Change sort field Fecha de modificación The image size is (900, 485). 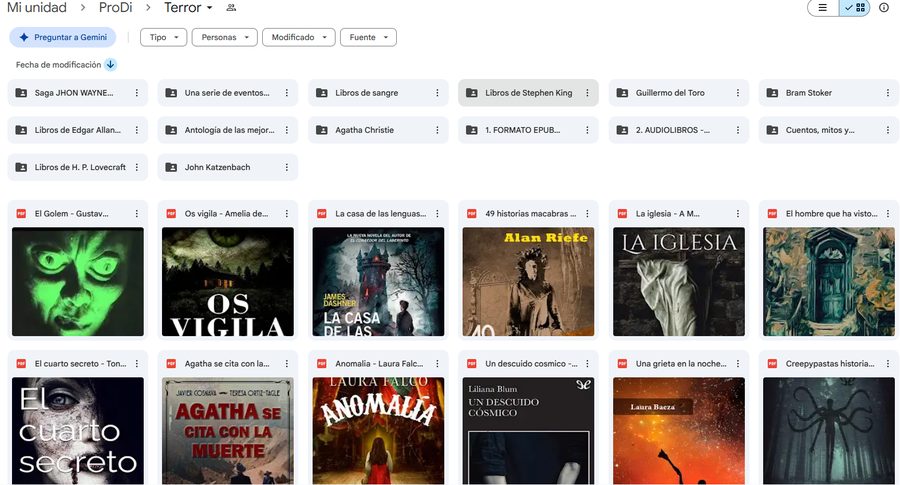(59, 65)
